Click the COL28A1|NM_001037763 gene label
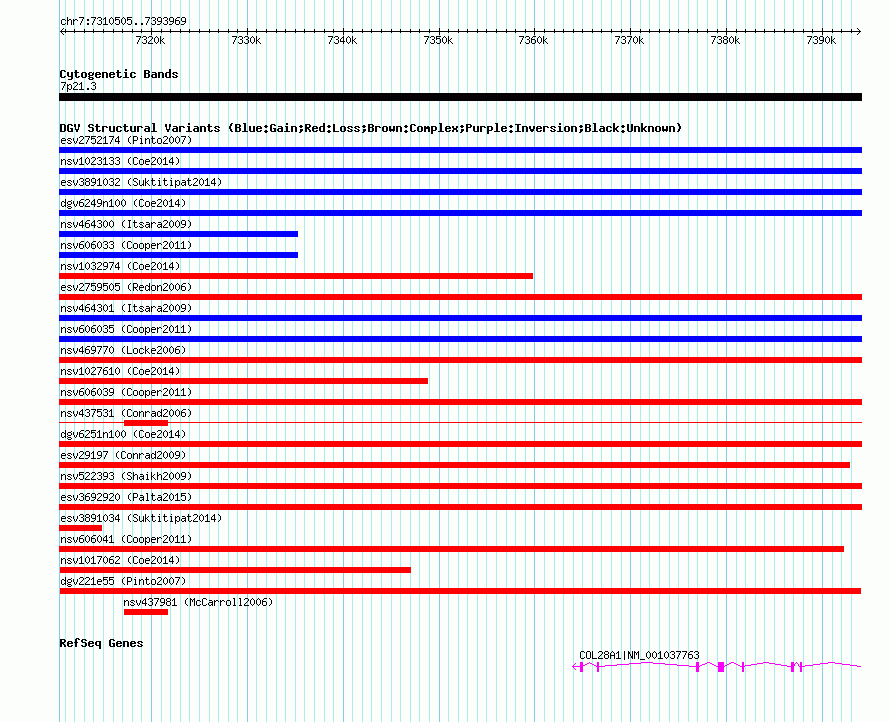890x722 pixels. point(639,655)
